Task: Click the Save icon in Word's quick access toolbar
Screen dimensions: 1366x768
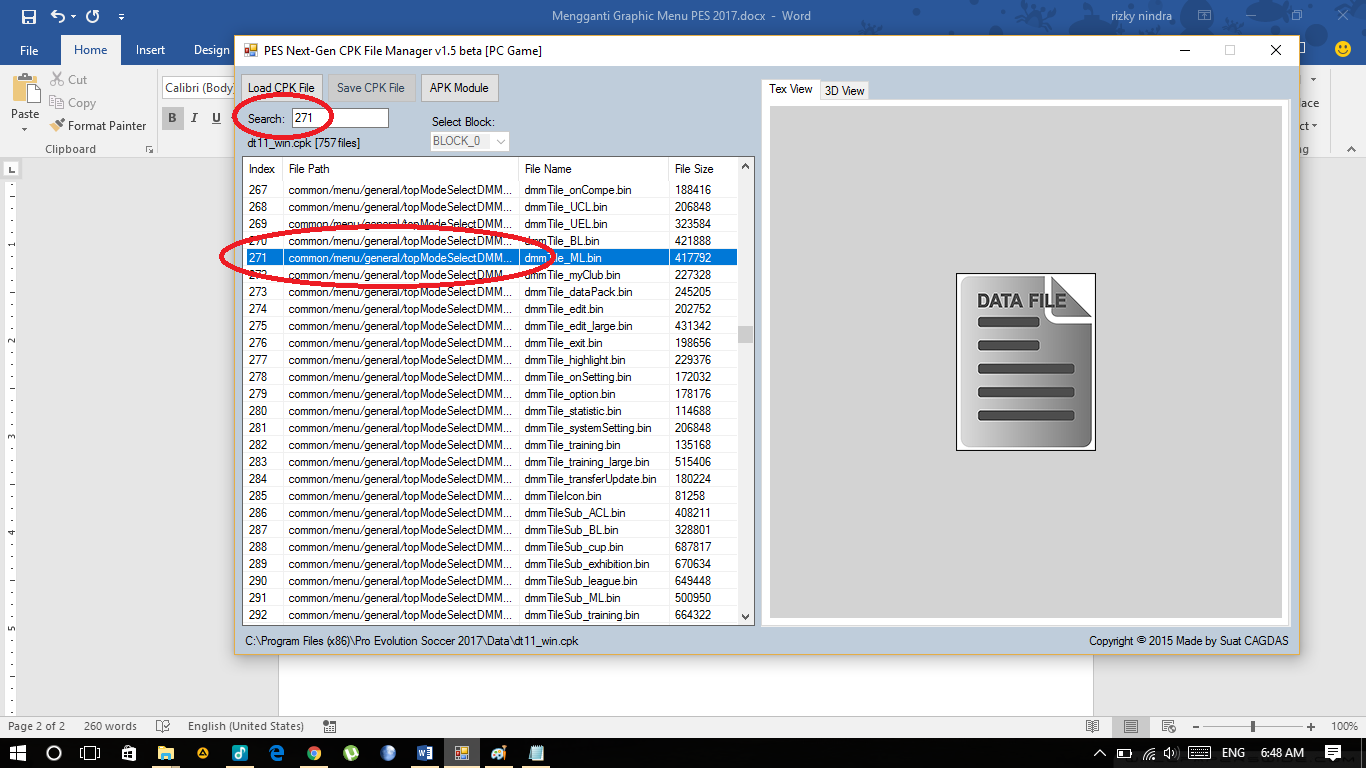Action: (28, 16)
